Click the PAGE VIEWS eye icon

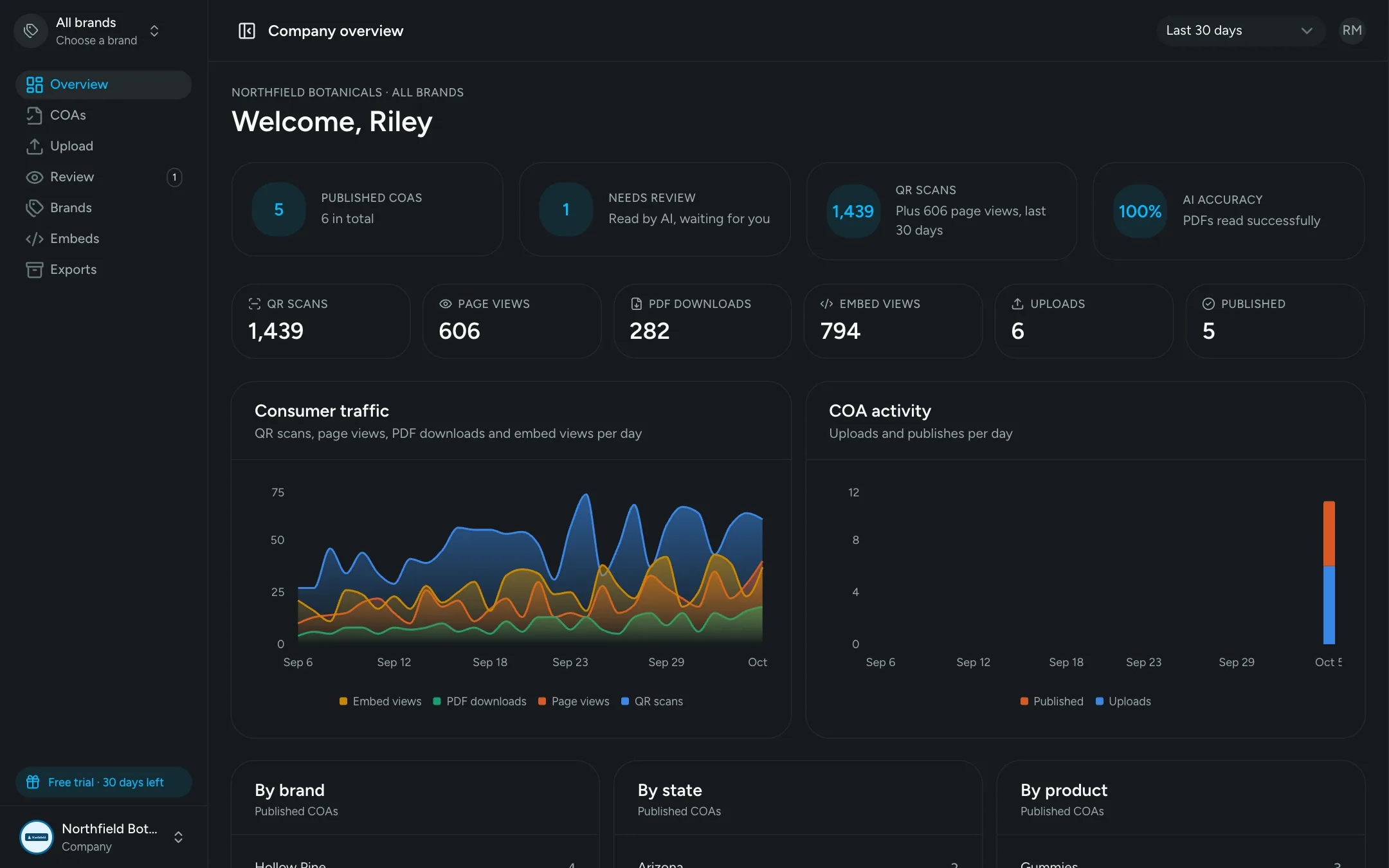pos(445,303)
